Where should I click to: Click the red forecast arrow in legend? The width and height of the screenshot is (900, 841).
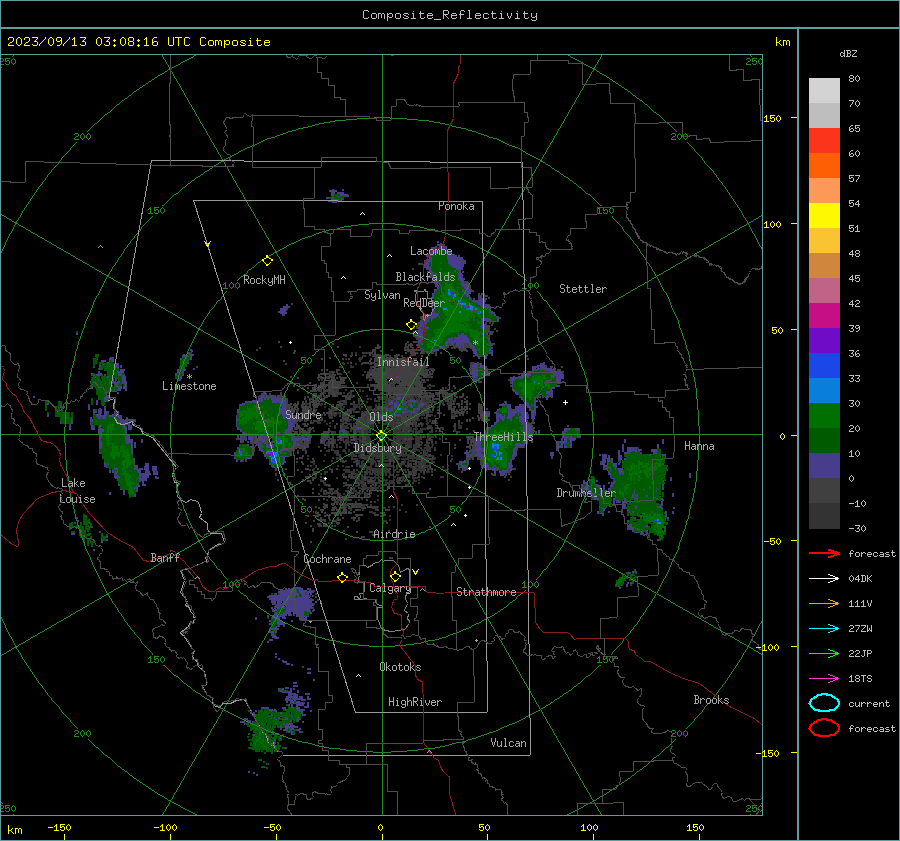(824, 553)
